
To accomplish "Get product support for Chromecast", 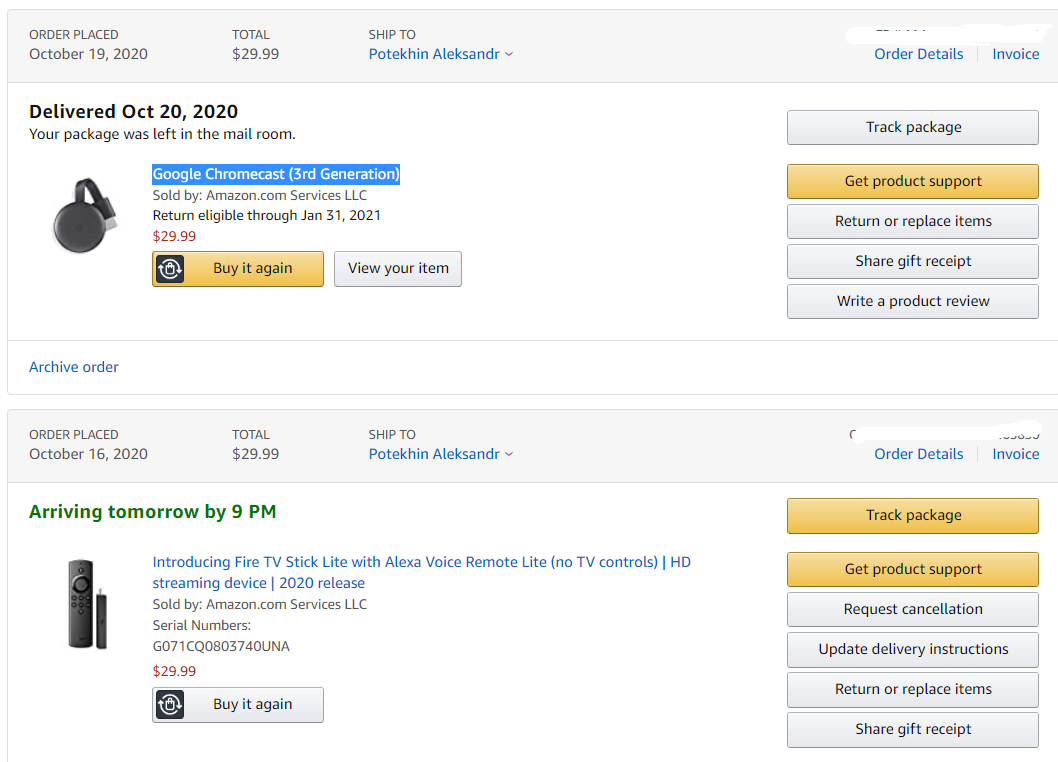I will [912, 181].
